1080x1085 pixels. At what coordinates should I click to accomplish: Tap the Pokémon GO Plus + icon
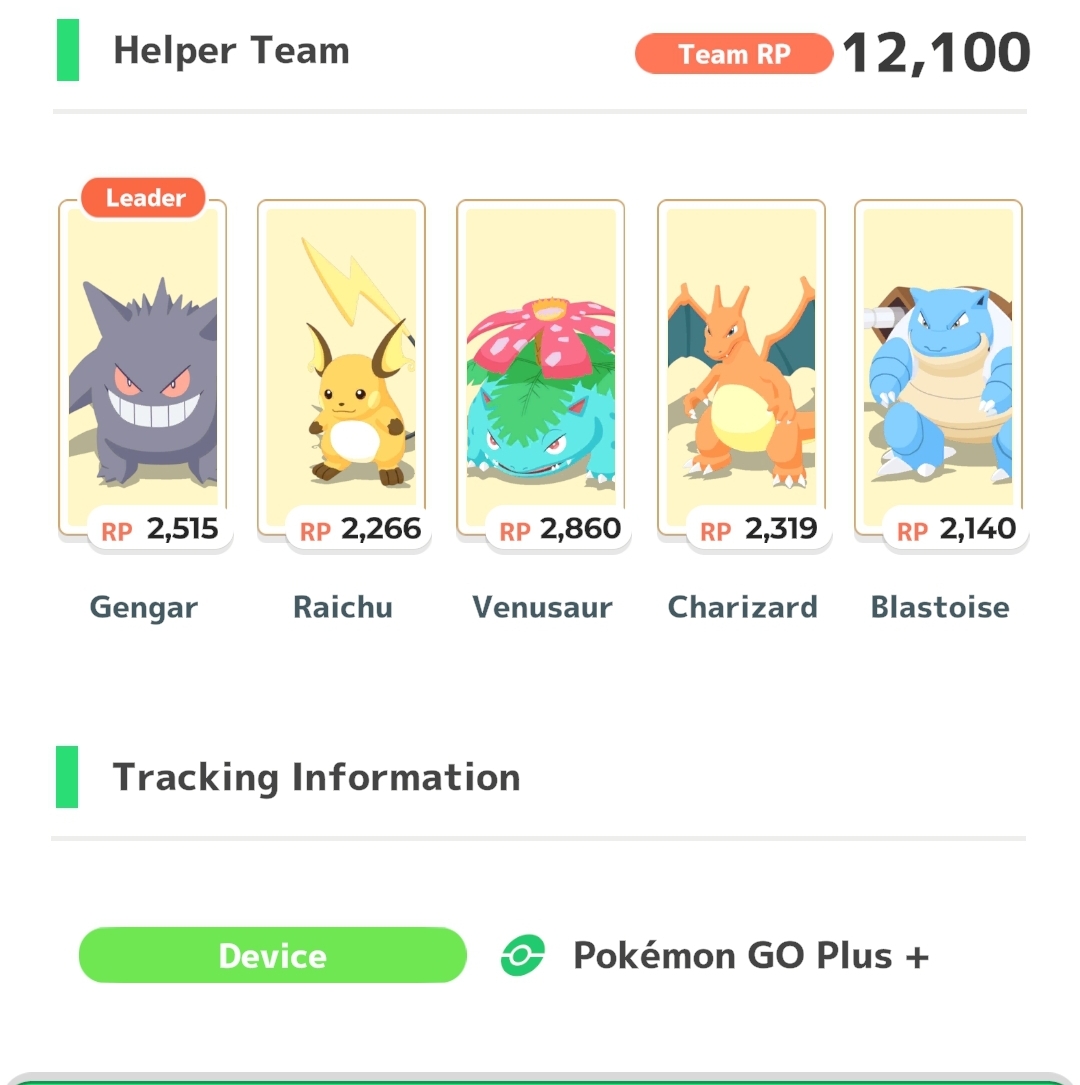(x=522, y=956)
